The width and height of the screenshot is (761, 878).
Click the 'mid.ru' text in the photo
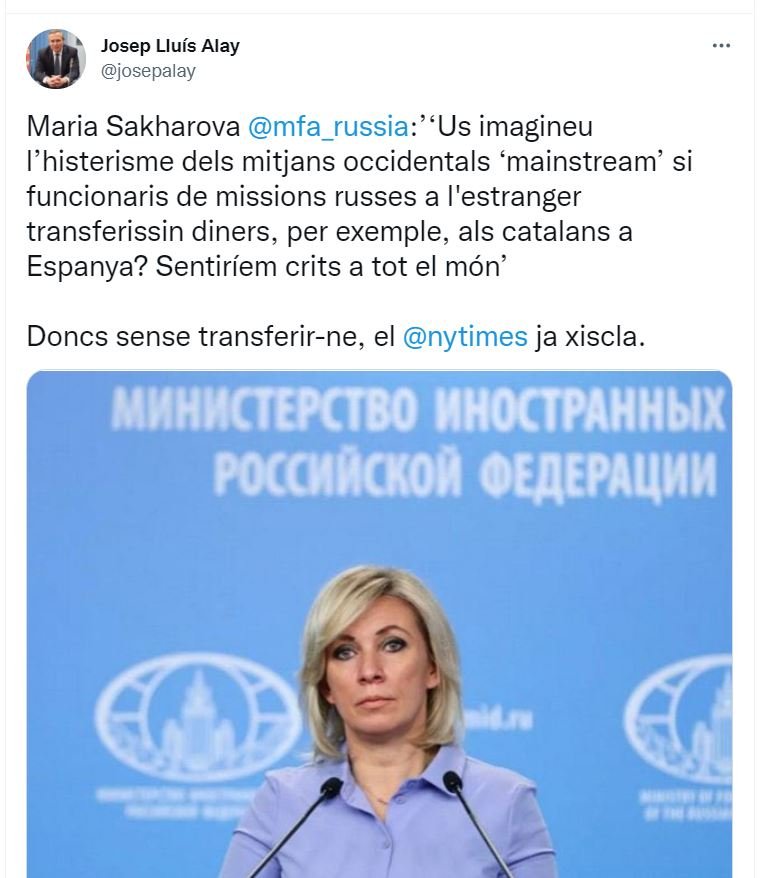pos(510,718)
